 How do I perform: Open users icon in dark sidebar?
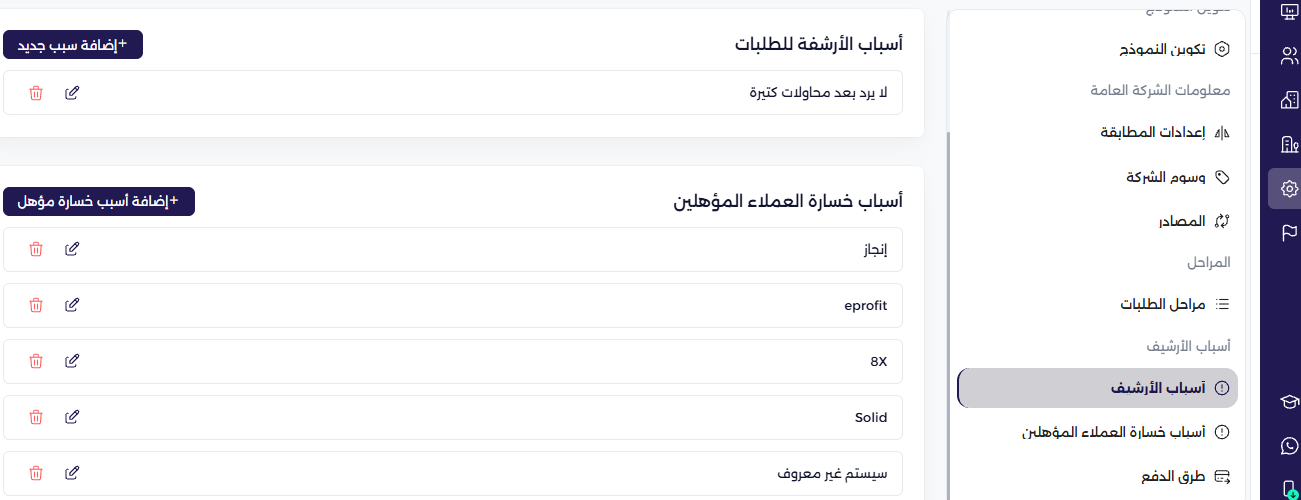click(x=1289, y=56)
